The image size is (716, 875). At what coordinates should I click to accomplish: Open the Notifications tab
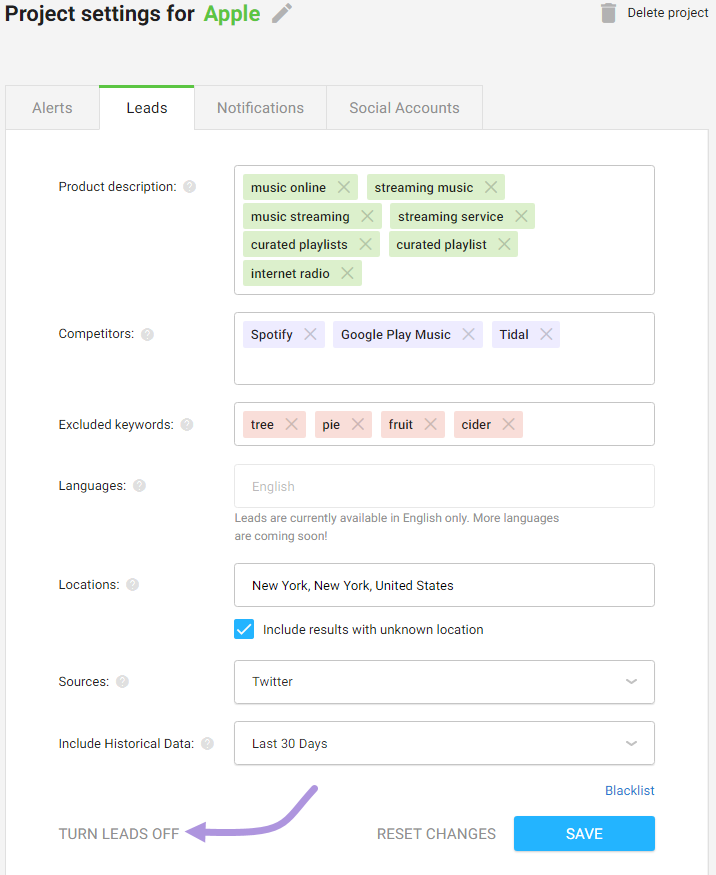click(x=261, y=108)
